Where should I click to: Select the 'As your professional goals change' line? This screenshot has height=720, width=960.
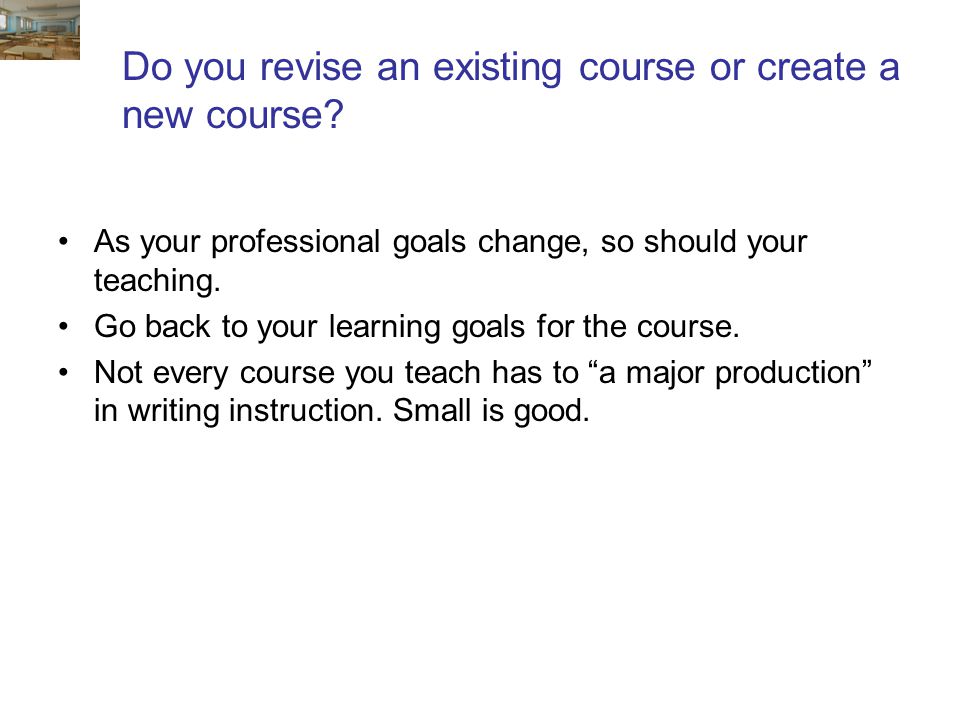point(451,242)
